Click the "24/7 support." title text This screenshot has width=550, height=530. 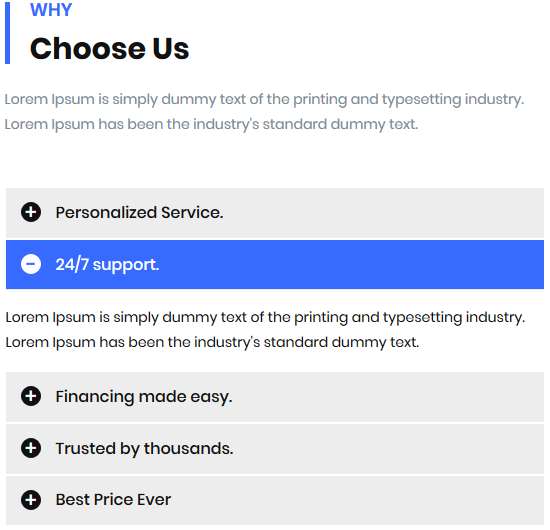coord(107,265)
